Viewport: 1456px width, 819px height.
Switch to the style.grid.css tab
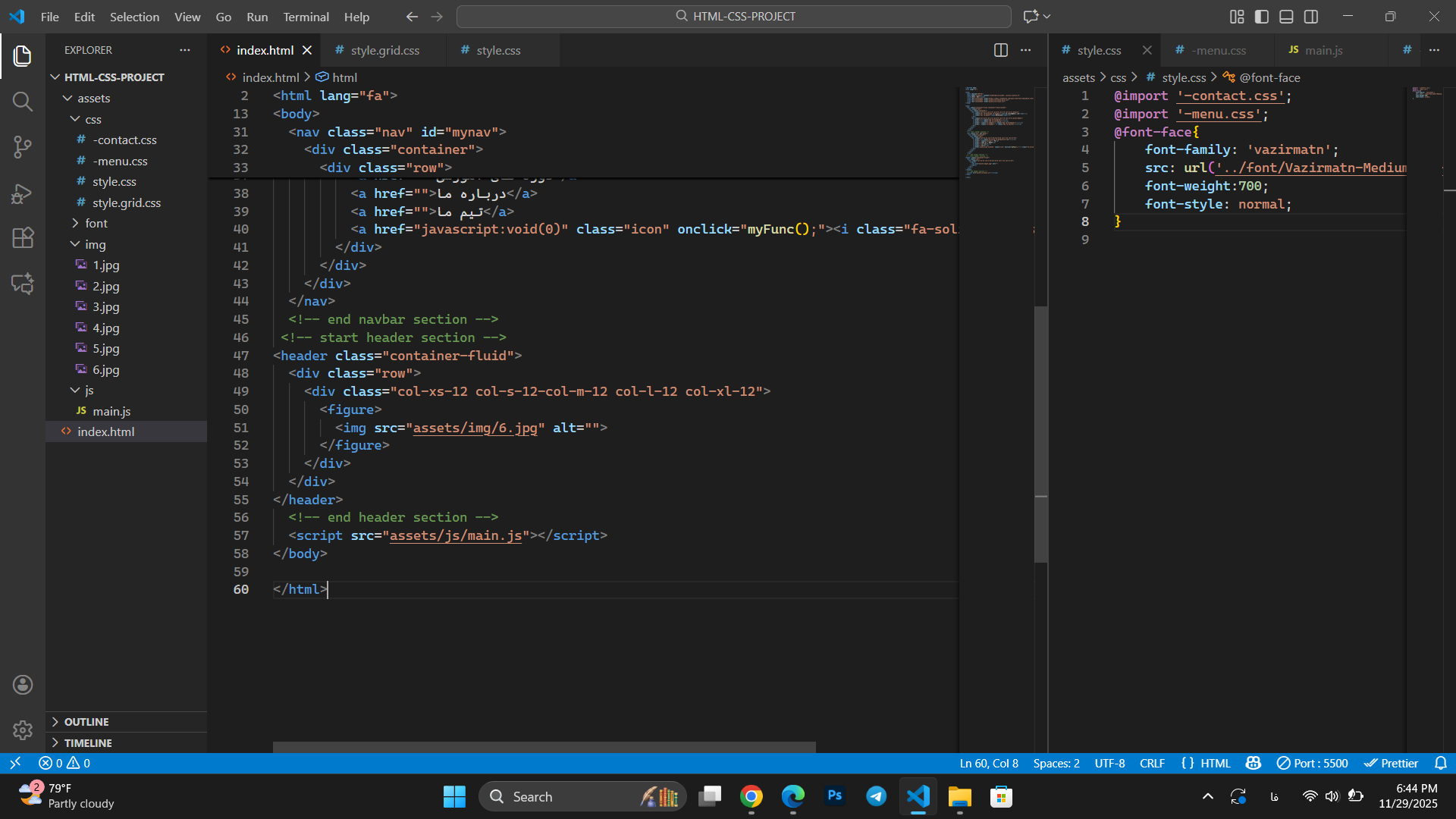(x=384, y=50)
